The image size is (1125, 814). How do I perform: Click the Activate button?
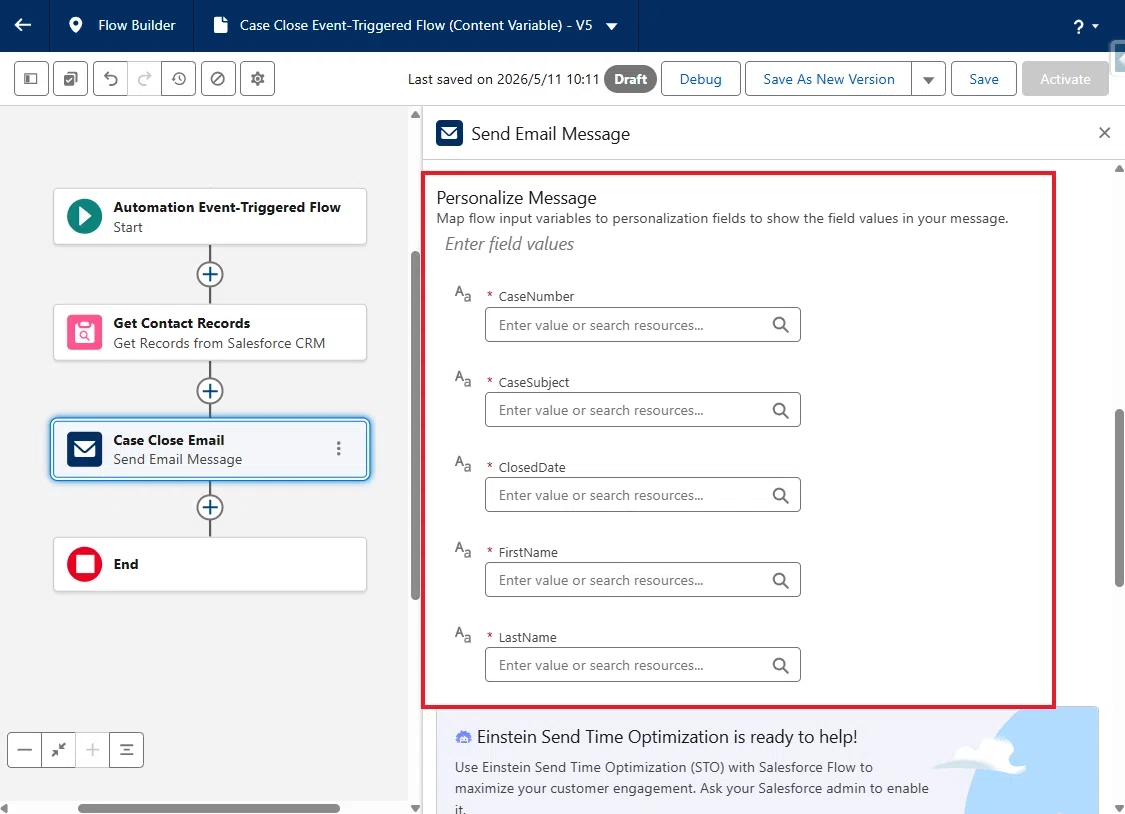point(1065,79)
